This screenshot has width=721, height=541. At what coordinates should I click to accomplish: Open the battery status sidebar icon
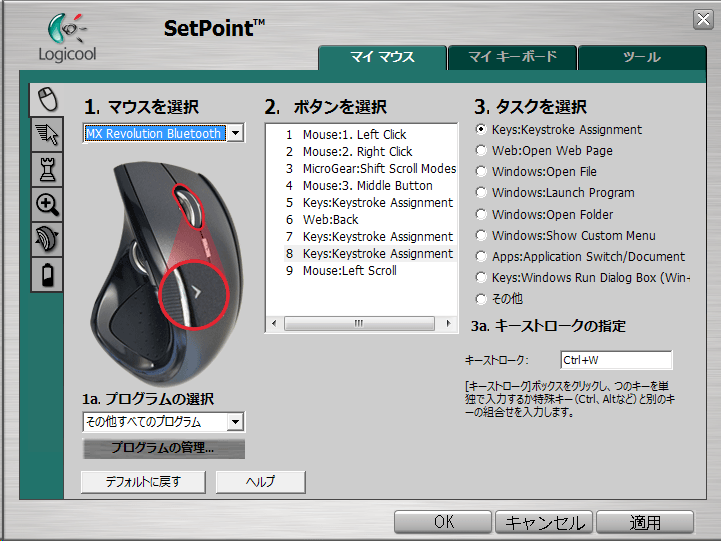47,274
